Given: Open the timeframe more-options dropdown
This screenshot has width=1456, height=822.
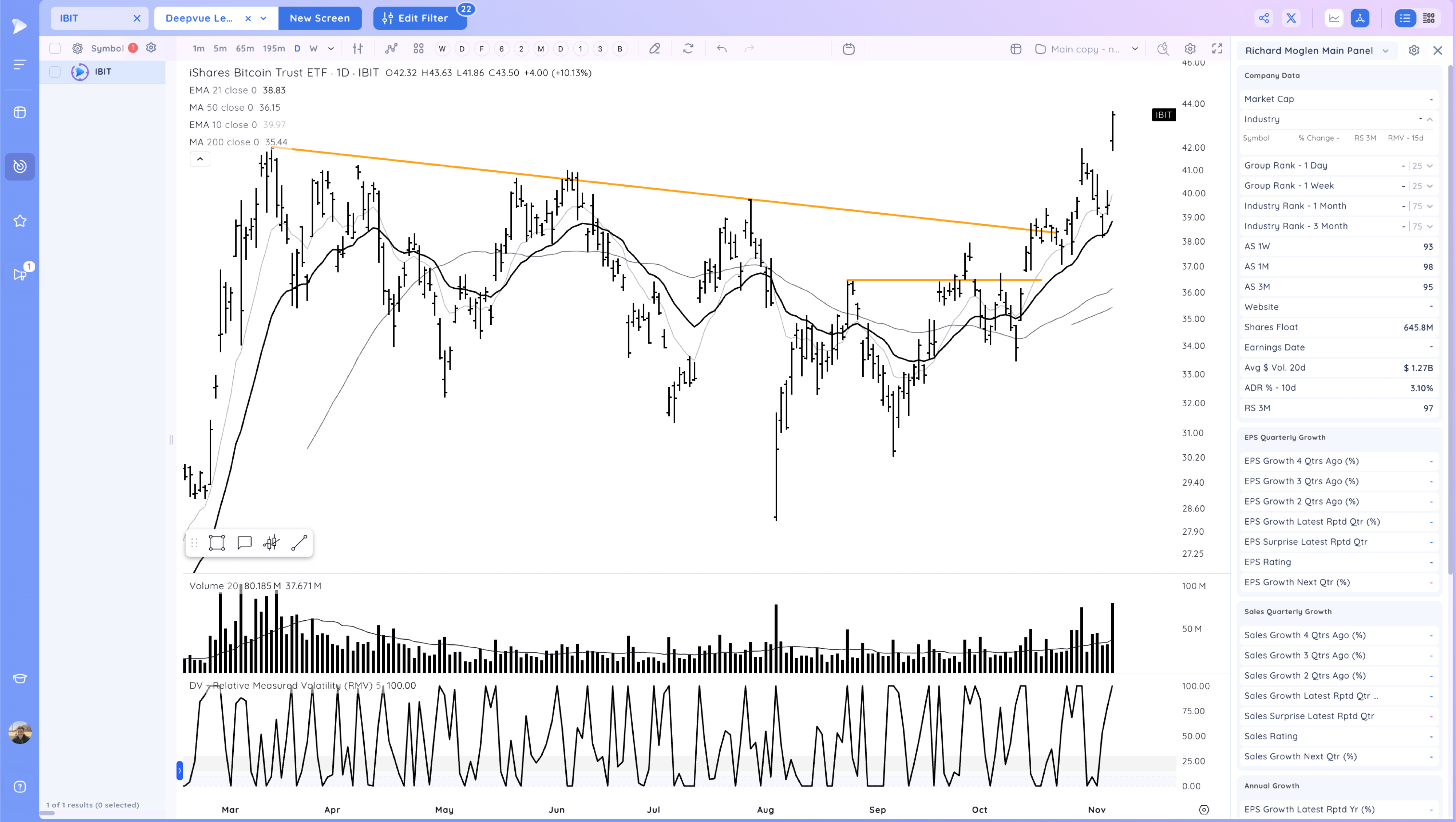Looking at the screenshot, I should (331, 49).
